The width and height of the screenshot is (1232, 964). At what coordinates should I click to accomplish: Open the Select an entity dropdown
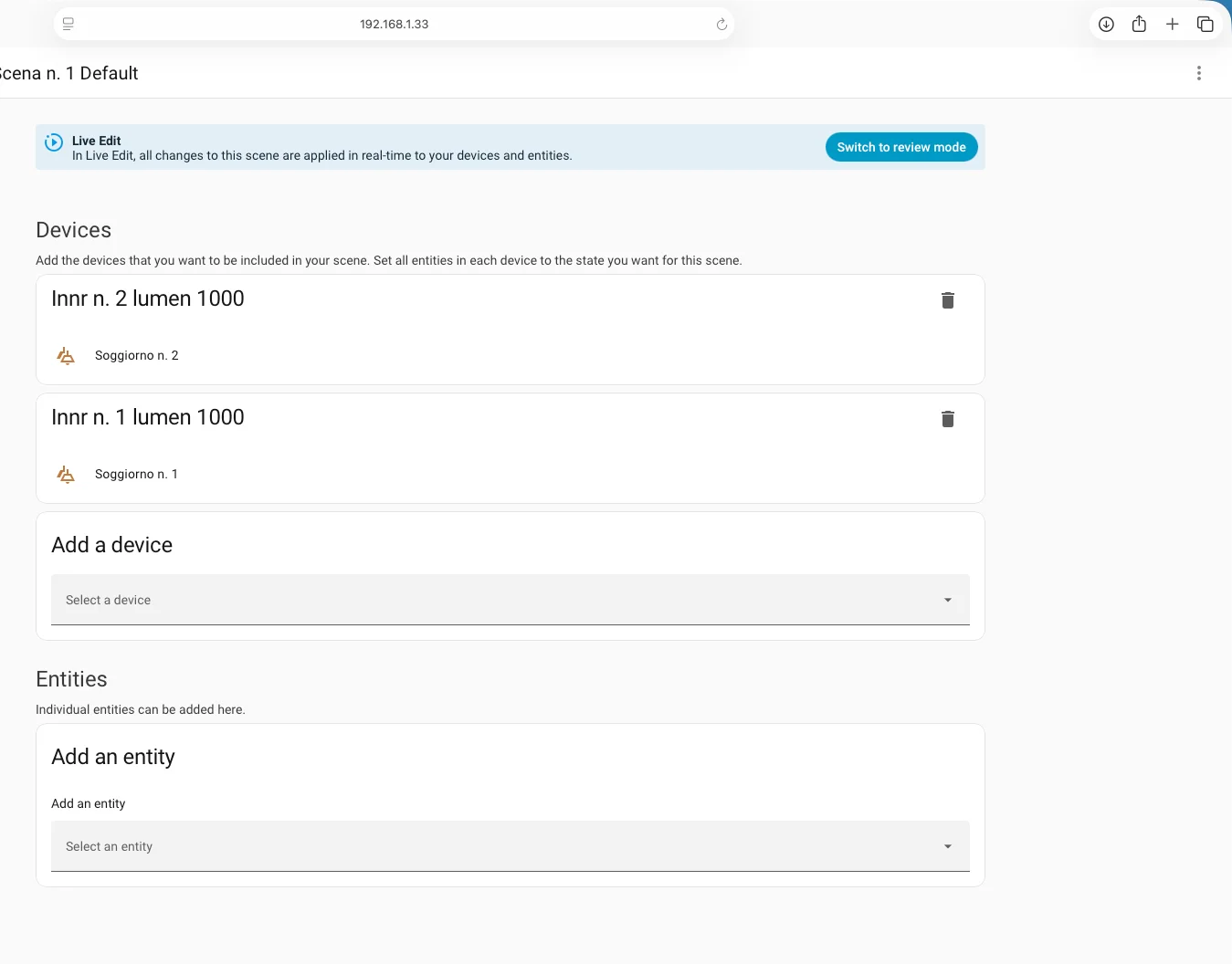click(x=511, y=846)
